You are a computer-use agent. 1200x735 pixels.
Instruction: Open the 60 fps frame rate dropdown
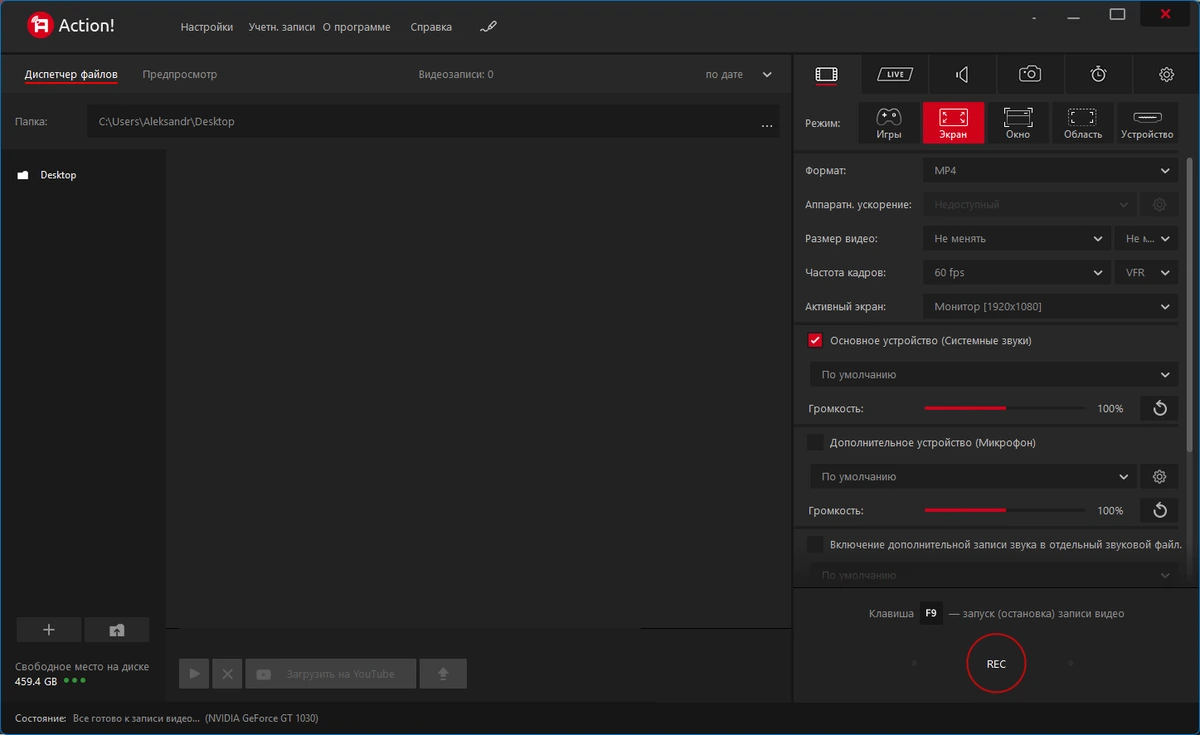click(x=1016, y=272)
